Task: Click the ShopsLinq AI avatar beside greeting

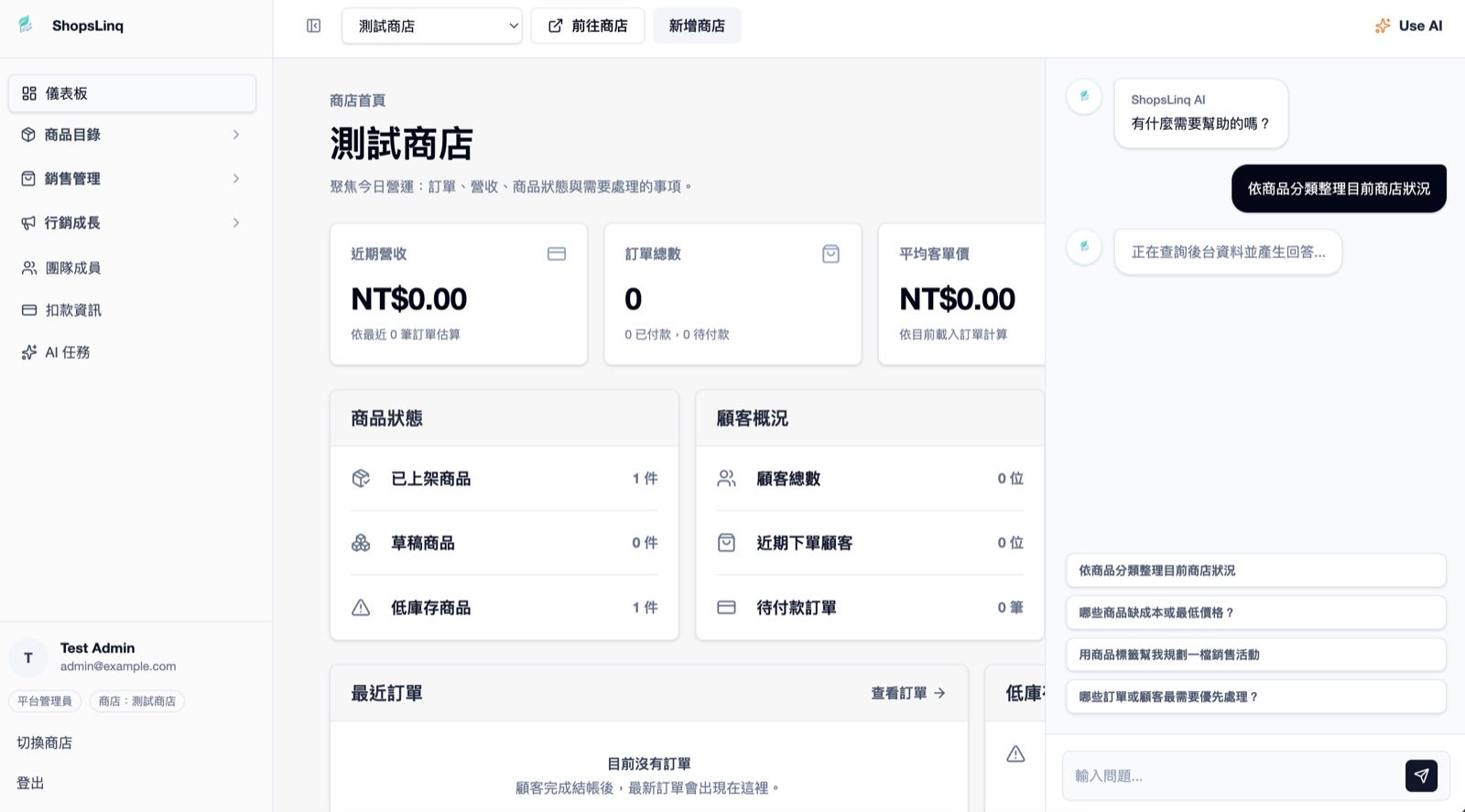Action: 1084,96
